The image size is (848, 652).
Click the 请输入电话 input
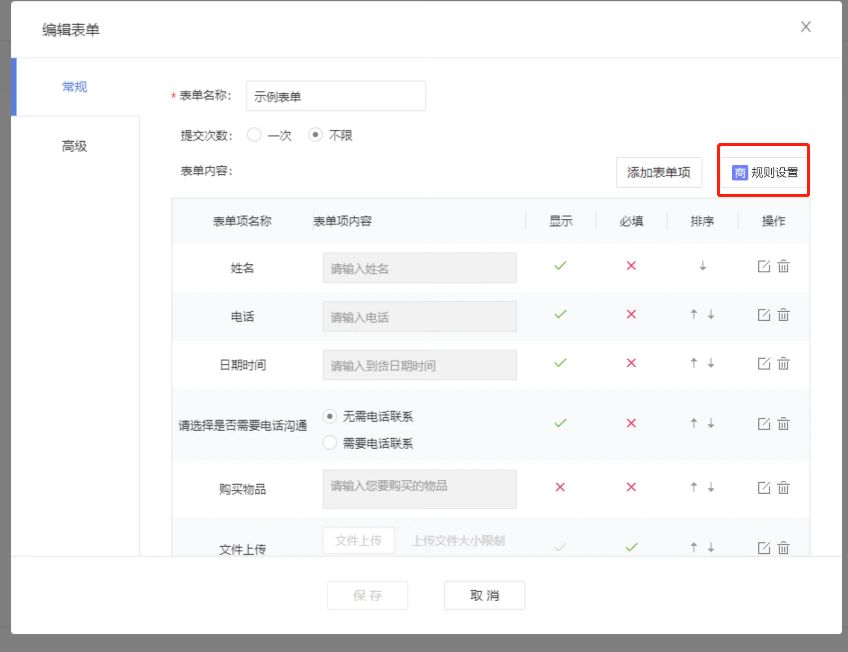(x=419, y=316)
